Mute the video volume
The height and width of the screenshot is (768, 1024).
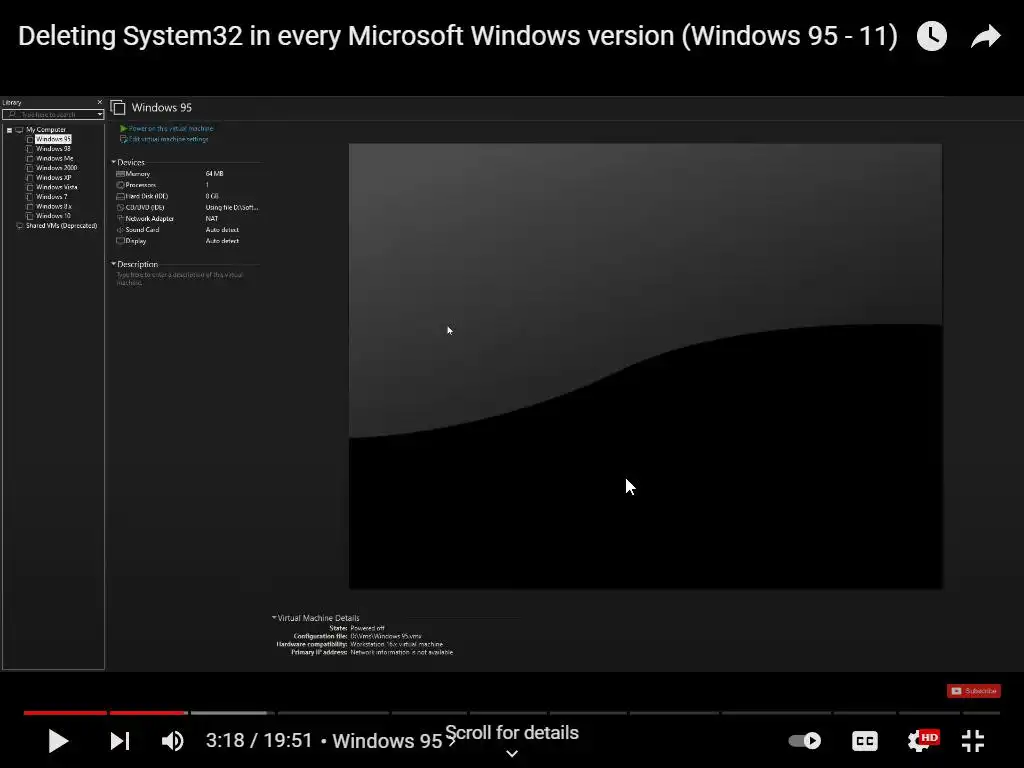(172, 741)
